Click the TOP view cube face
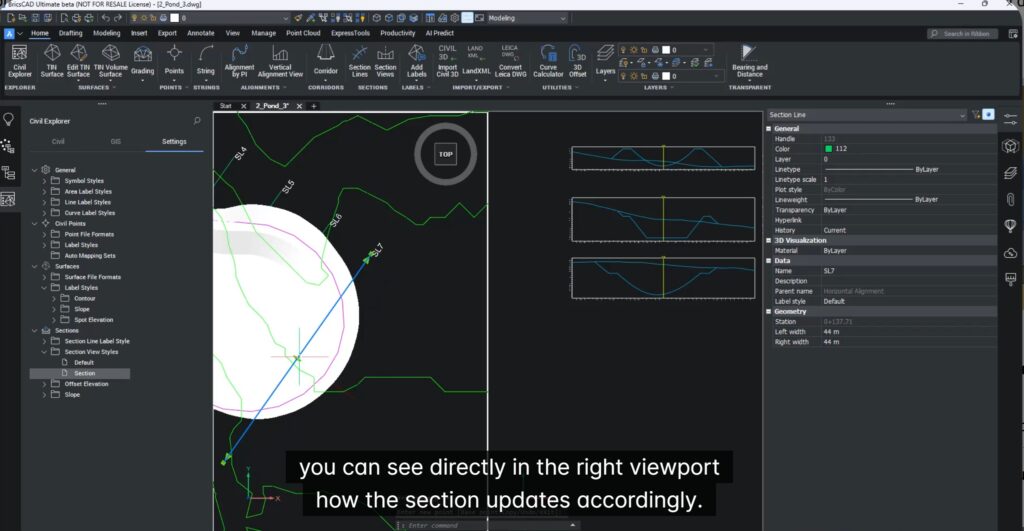The height and width of the screenshot is (531, 1024). (x=446, y=155)
